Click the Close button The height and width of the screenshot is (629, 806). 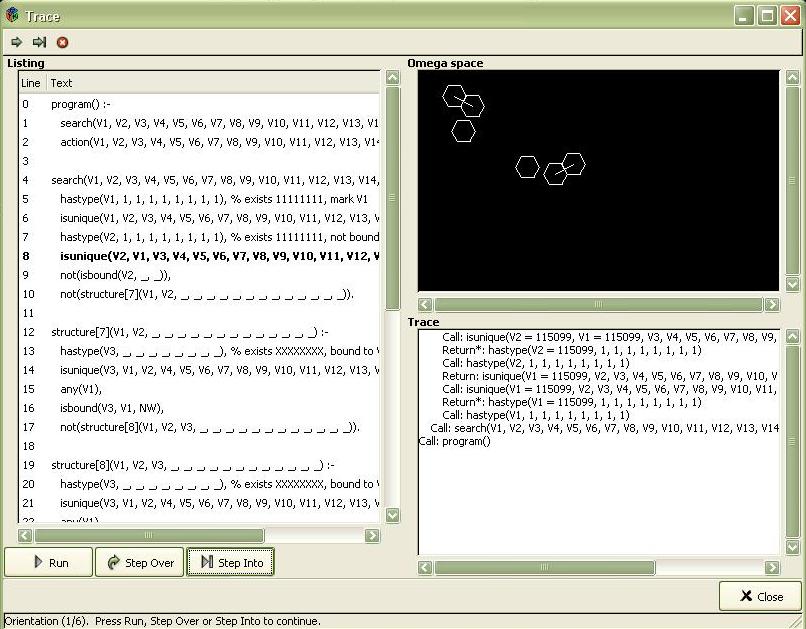(x=761, y=596)
